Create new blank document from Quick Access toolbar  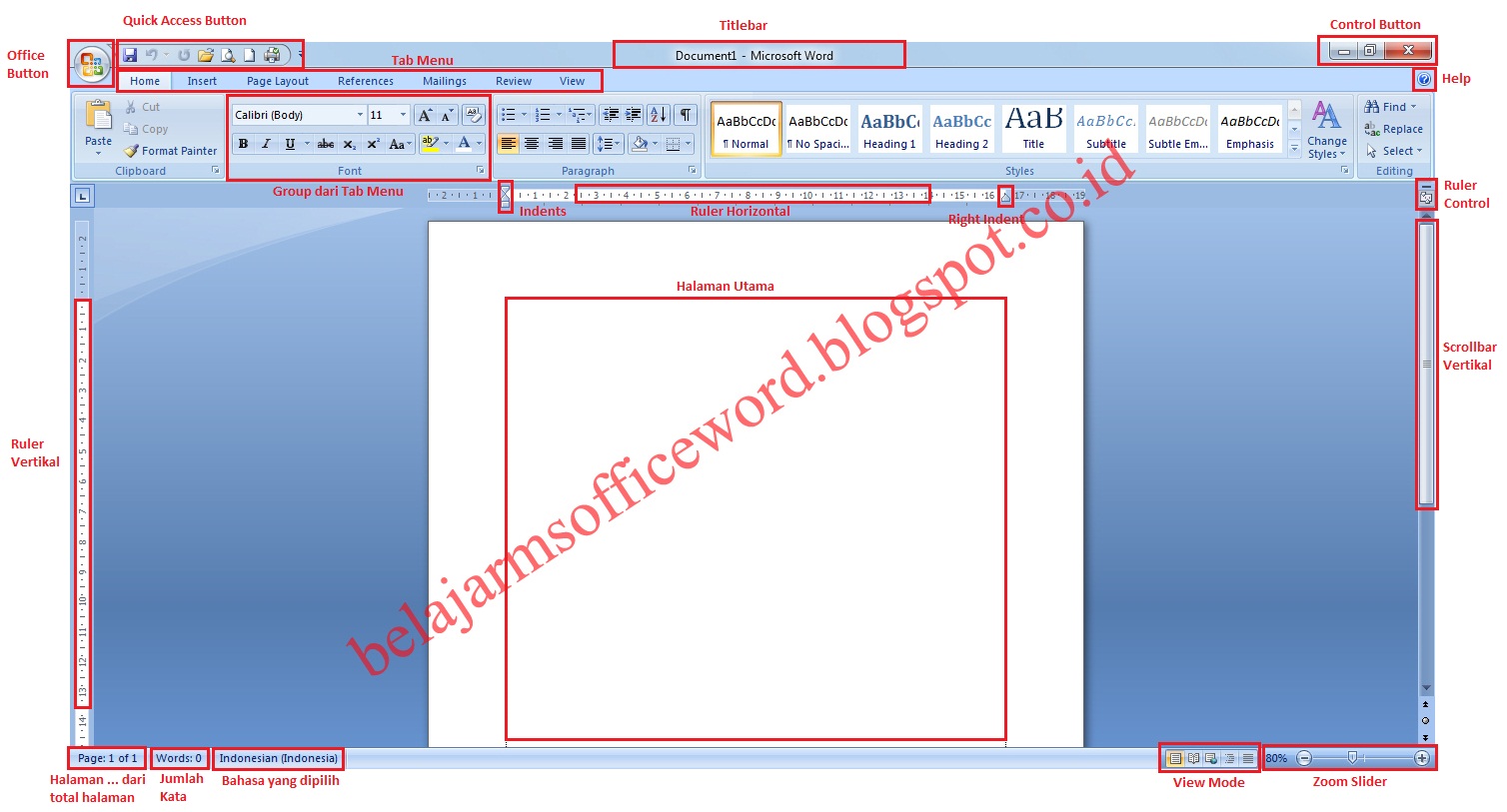click(x=250, y=55)
